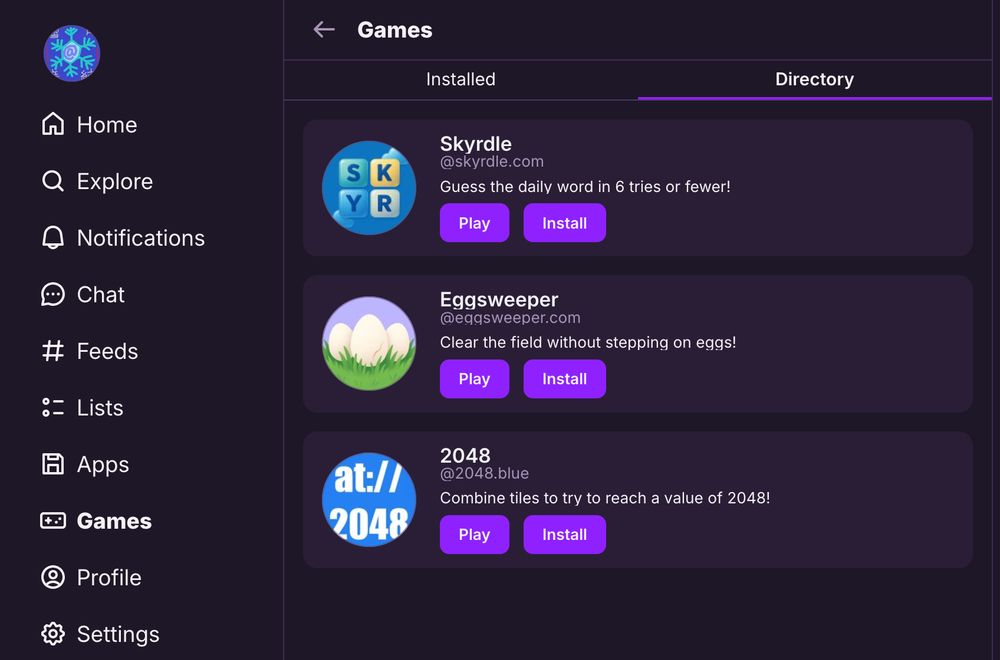
Task: Play the Skyrdle word game
Action: pos(474,222)
